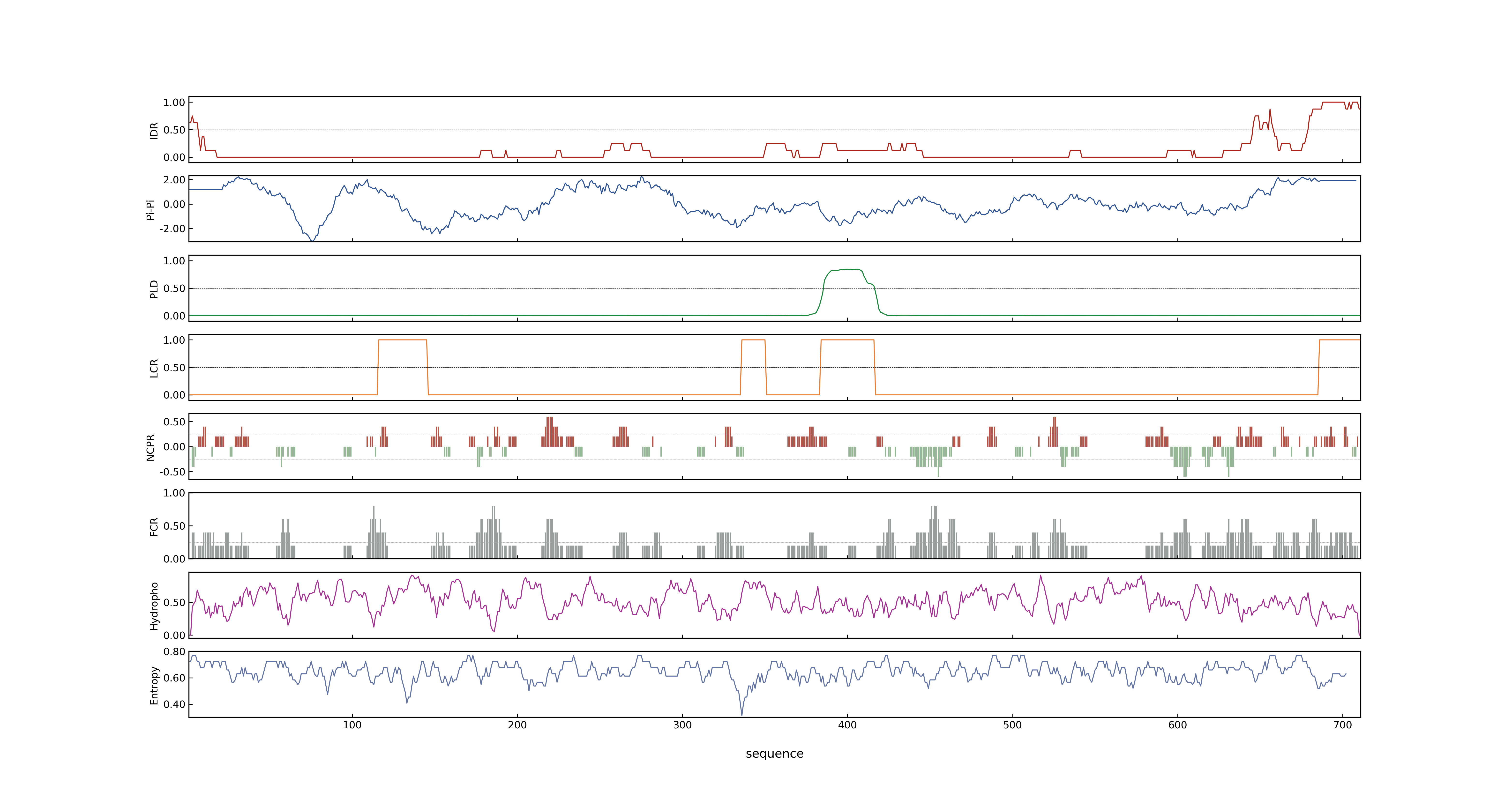
Task: Click the IDR spike near position 655
Action: pyautogui.click(x=1270, y=110)
